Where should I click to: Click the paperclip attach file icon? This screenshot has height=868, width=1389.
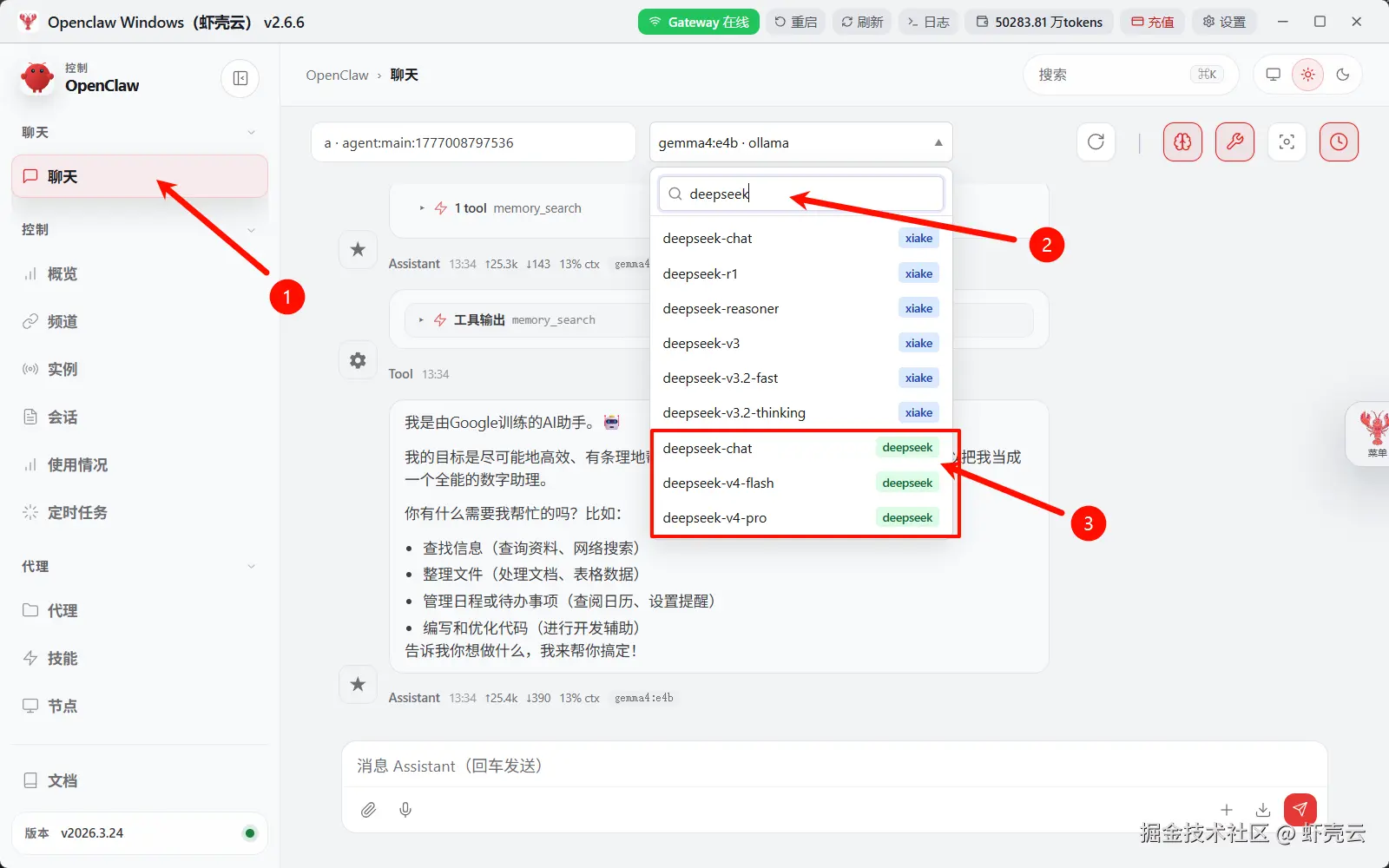pos(369,810)
